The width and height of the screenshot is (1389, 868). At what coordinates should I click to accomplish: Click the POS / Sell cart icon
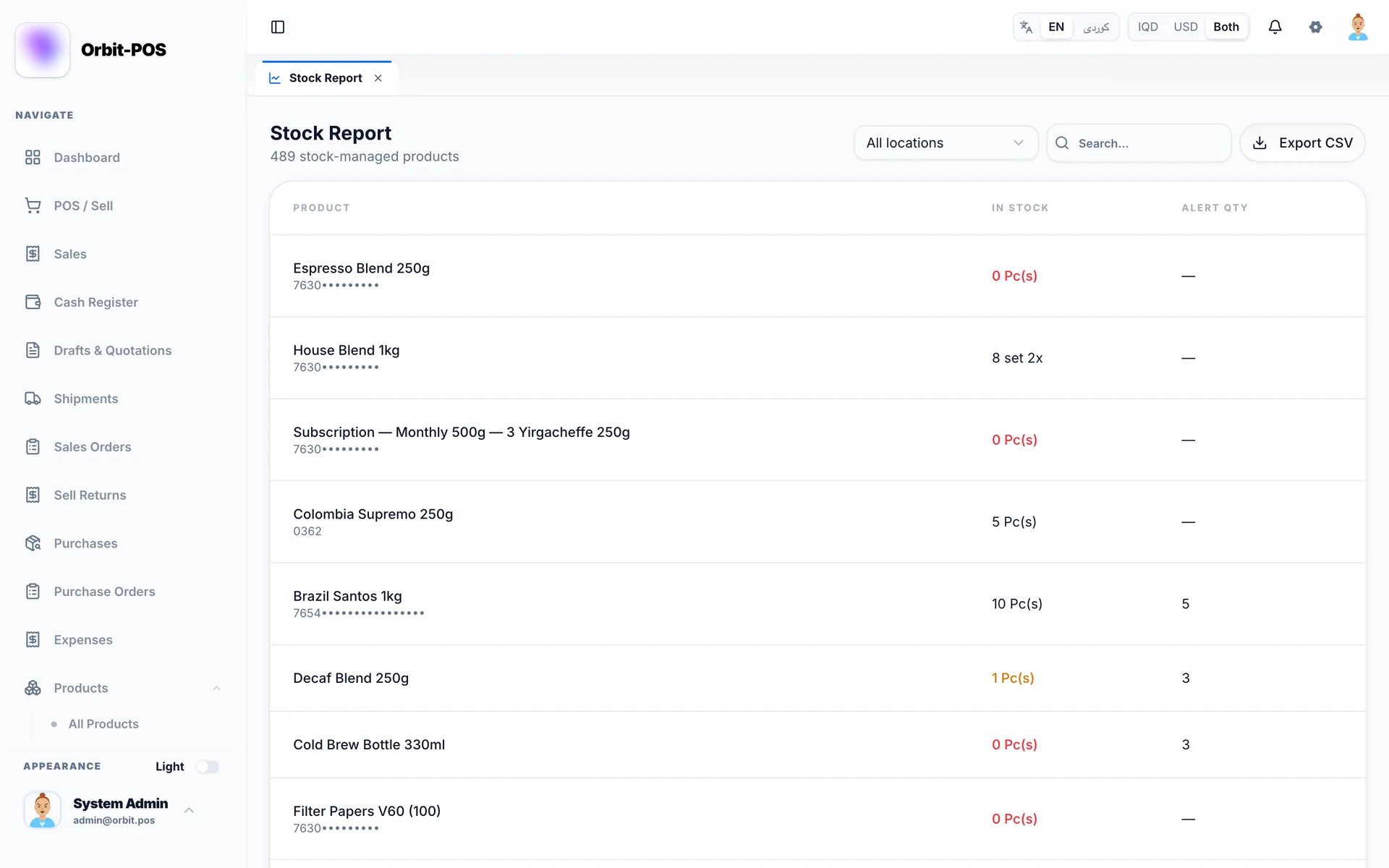click(33, 205)
